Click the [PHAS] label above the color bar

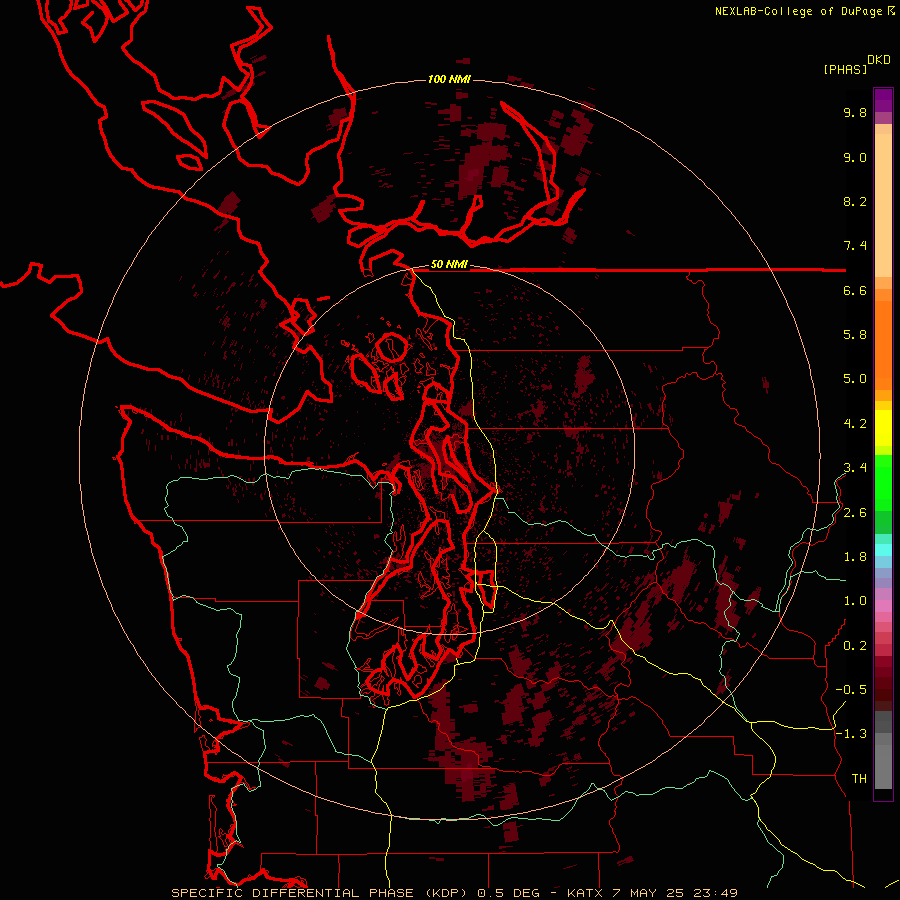tap(845, 70)
